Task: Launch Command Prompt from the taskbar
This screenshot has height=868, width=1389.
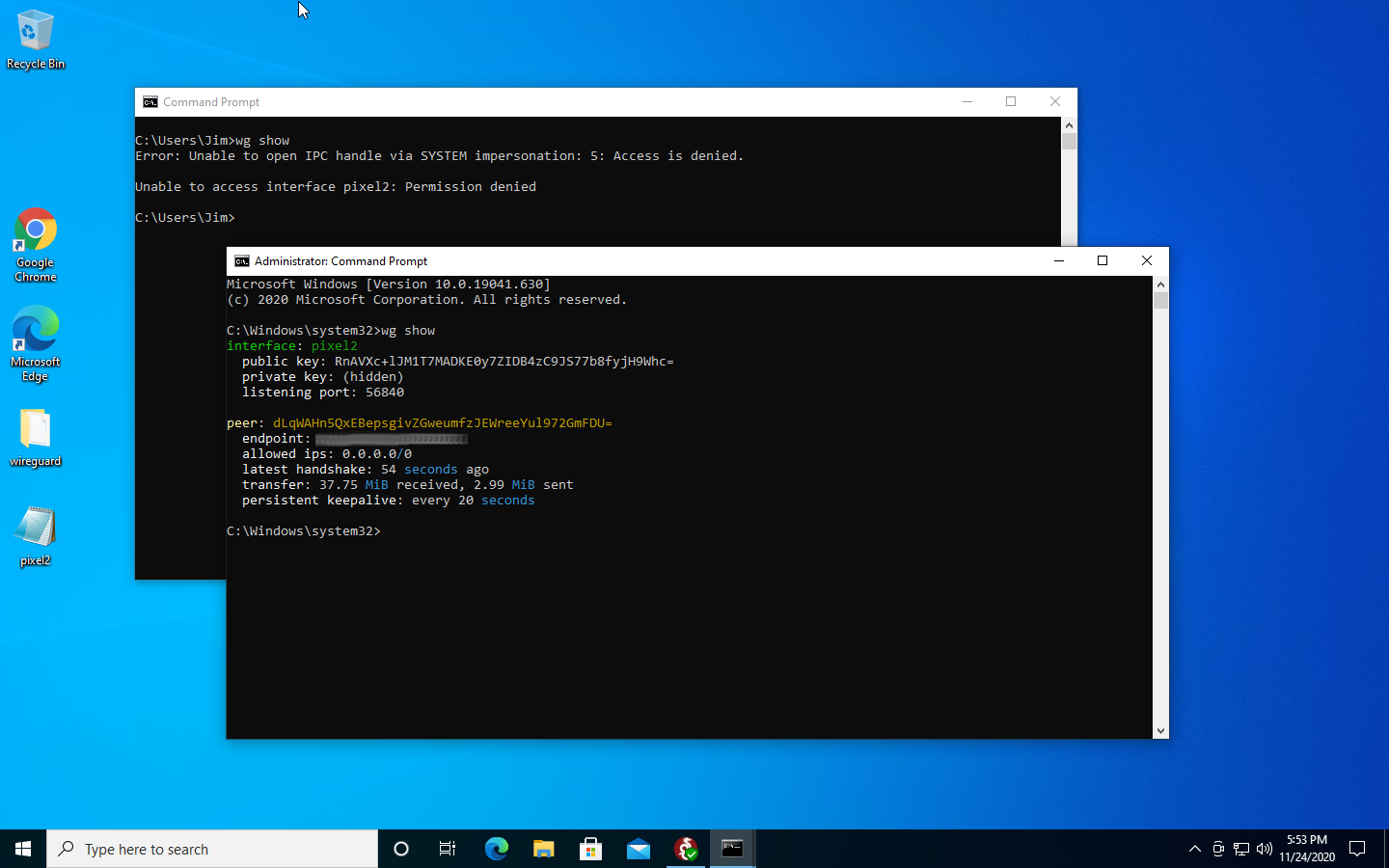Action: click(732, 849)
